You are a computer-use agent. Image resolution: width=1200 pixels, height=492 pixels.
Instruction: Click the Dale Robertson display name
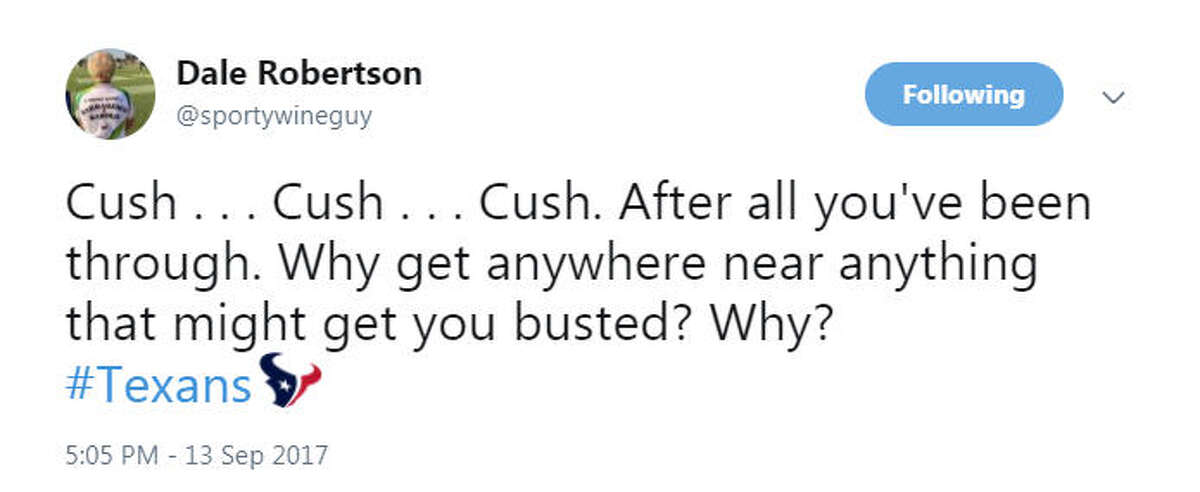click(299, 73)
